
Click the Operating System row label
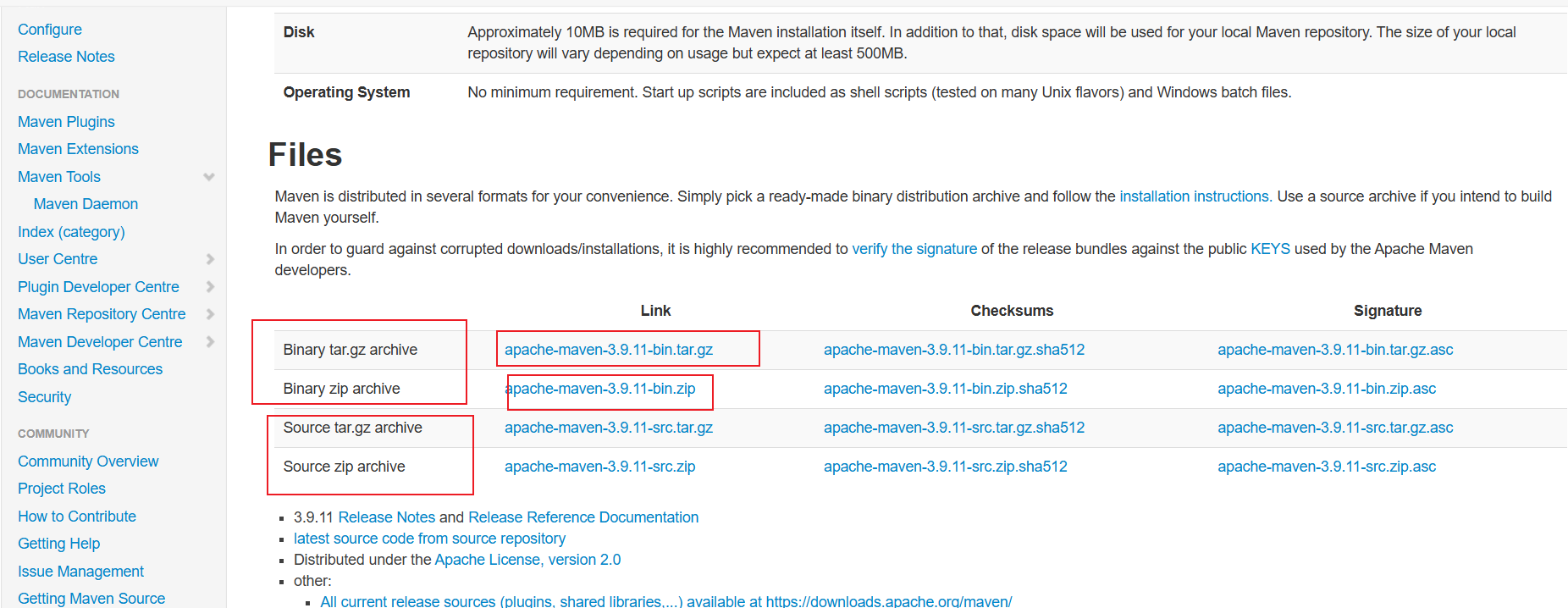click(346, 92)
